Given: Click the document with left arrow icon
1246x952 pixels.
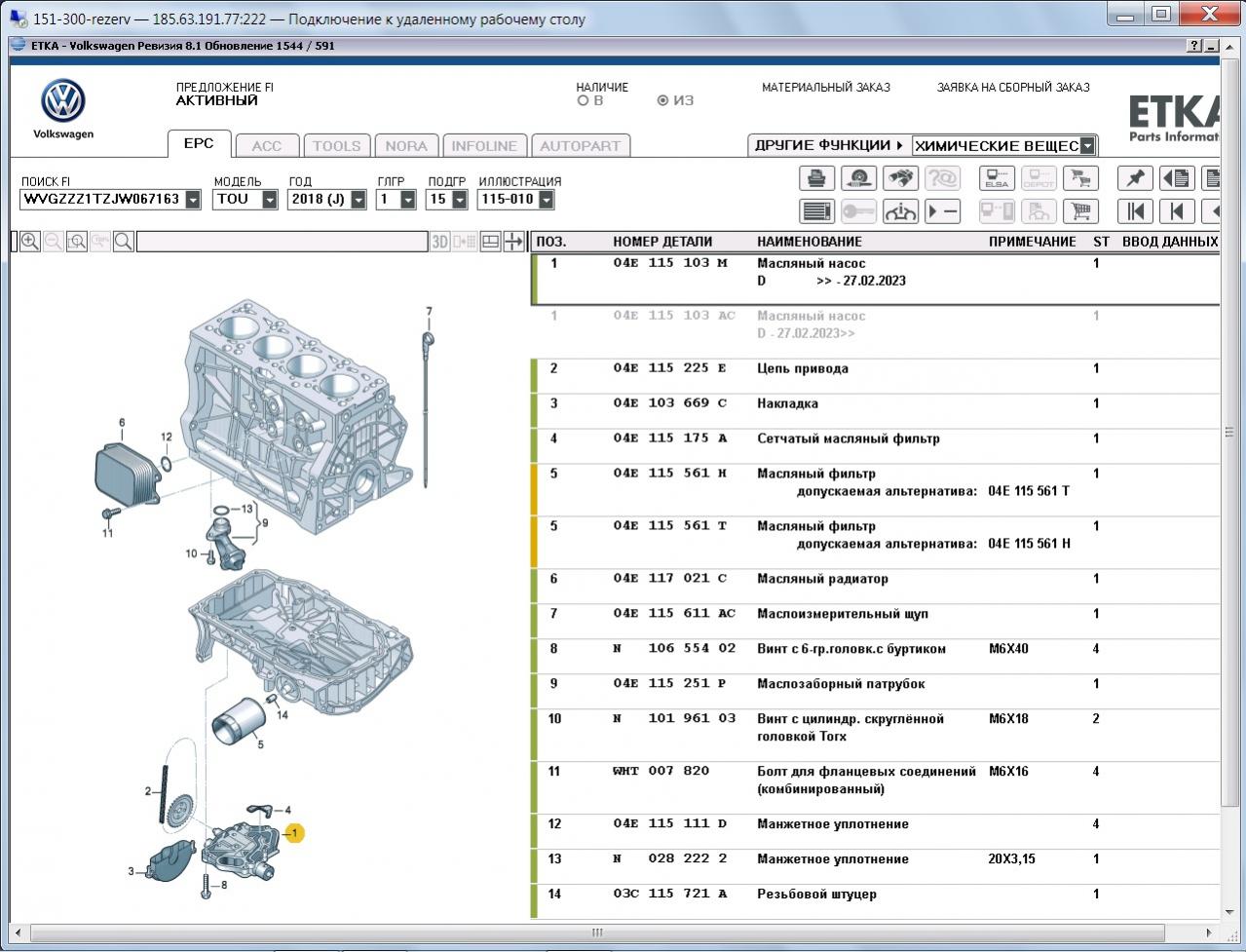Looking at the screenshot, I should coord(1177,178).
